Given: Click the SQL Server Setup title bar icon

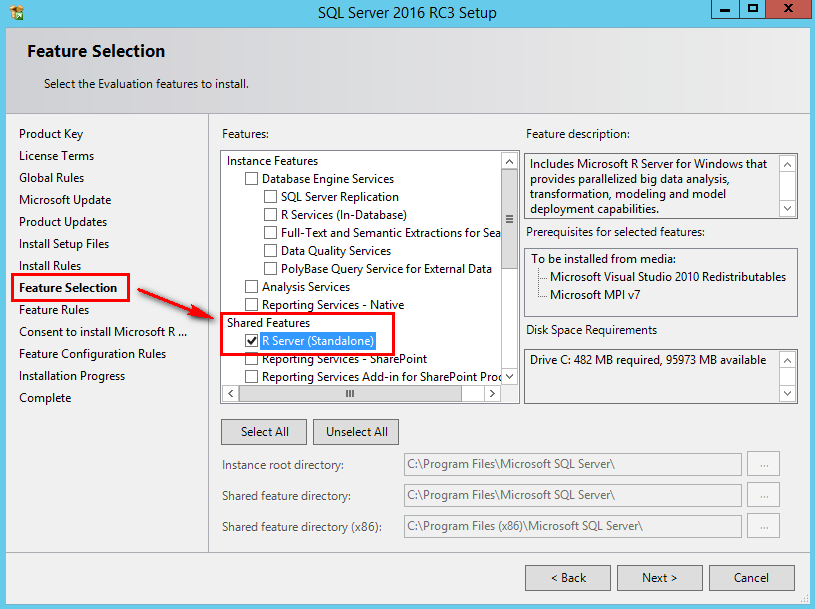Looking at the screenshot, I should pyautogui.click(x=17, y=12).
